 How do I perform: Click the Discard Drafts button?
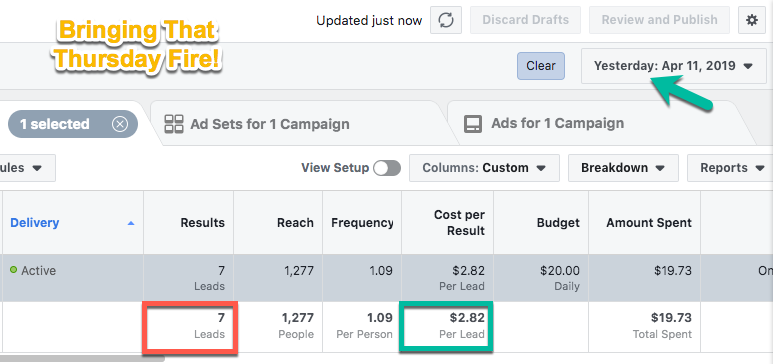click(526, 20)
